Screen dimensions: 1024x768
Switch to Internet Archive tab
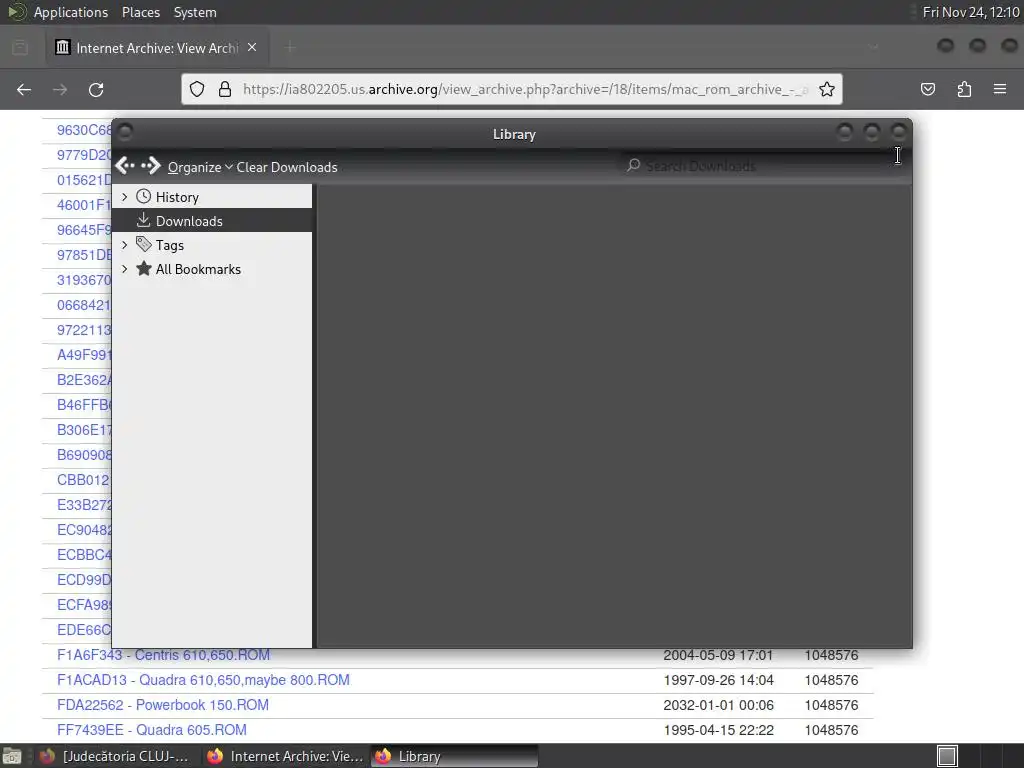157,48
